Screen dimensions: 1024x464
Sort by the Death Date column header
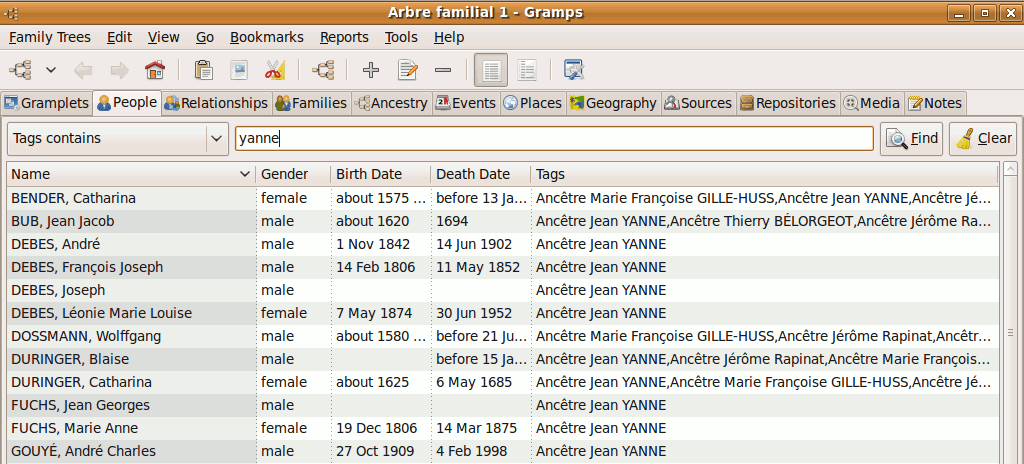click(x=481, y=174)
